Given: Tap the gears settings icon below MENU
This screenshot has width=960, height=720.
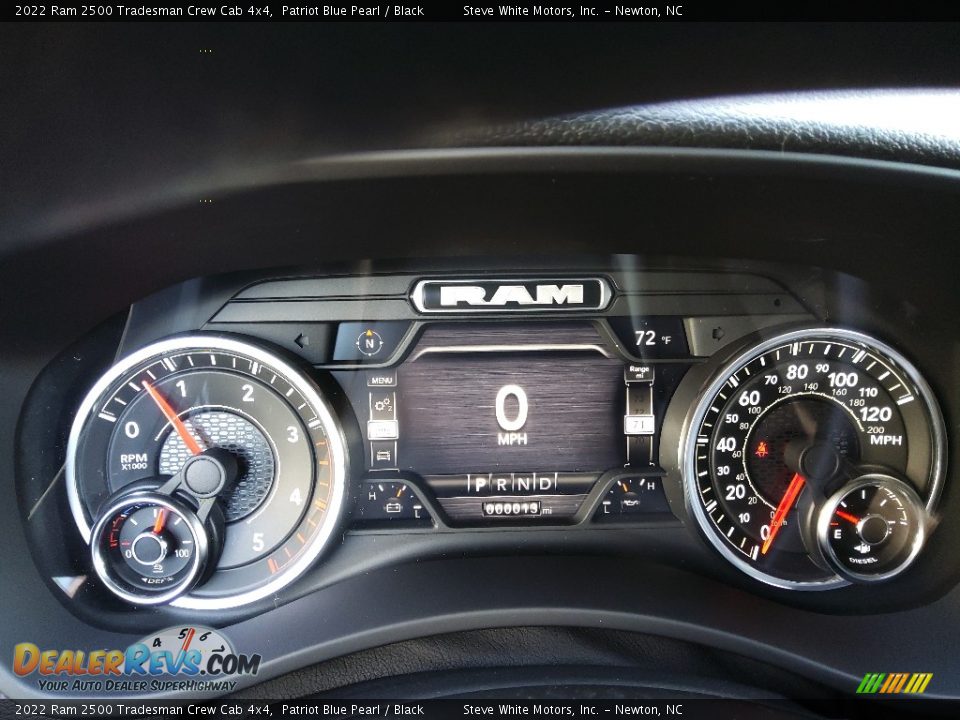Looking at the screenshot, I should coord(383,405).
